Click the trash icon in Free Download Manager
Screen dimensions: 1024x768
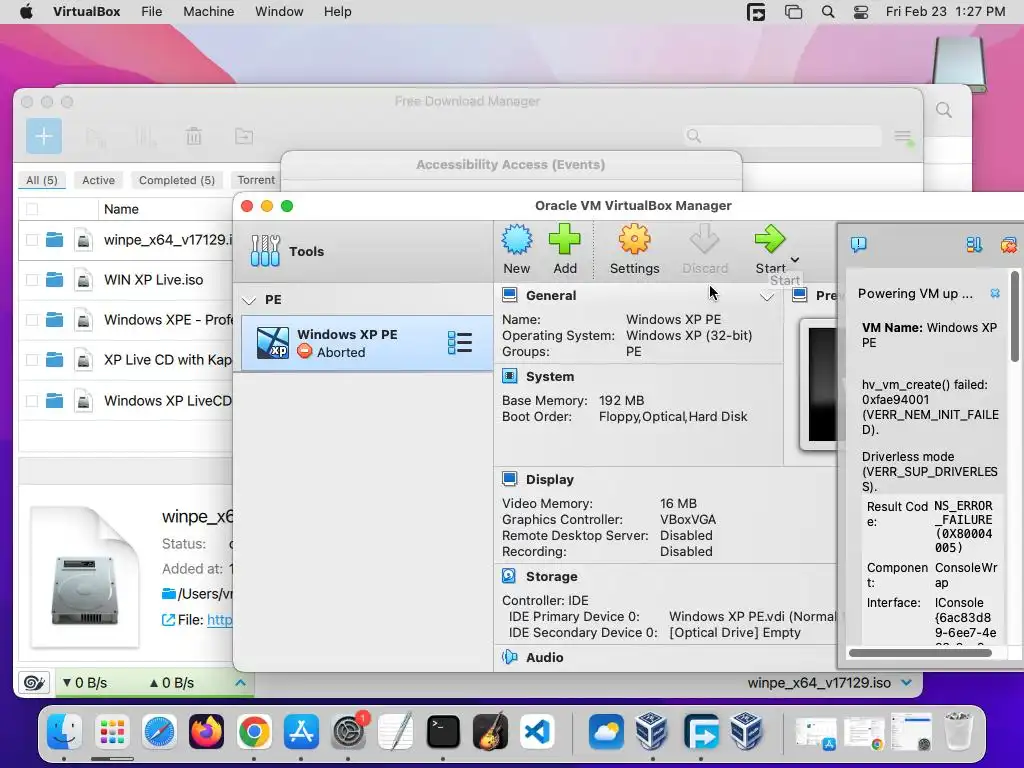click(x=193, y=136)
